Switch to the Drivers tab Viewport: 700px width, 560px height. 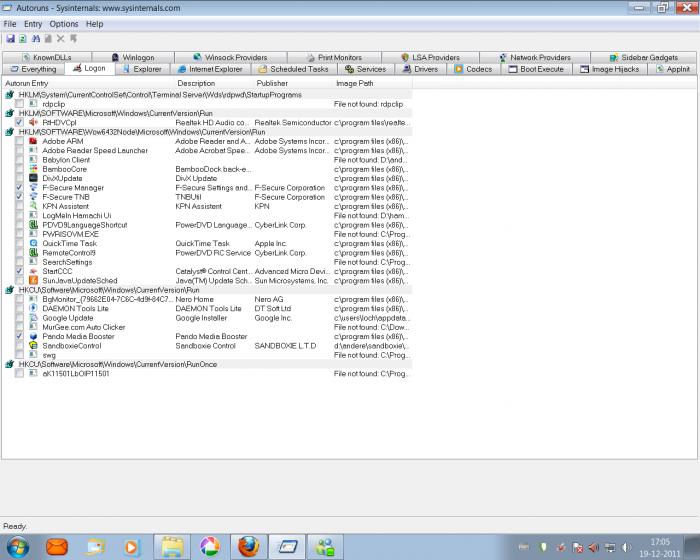[420, 69]
